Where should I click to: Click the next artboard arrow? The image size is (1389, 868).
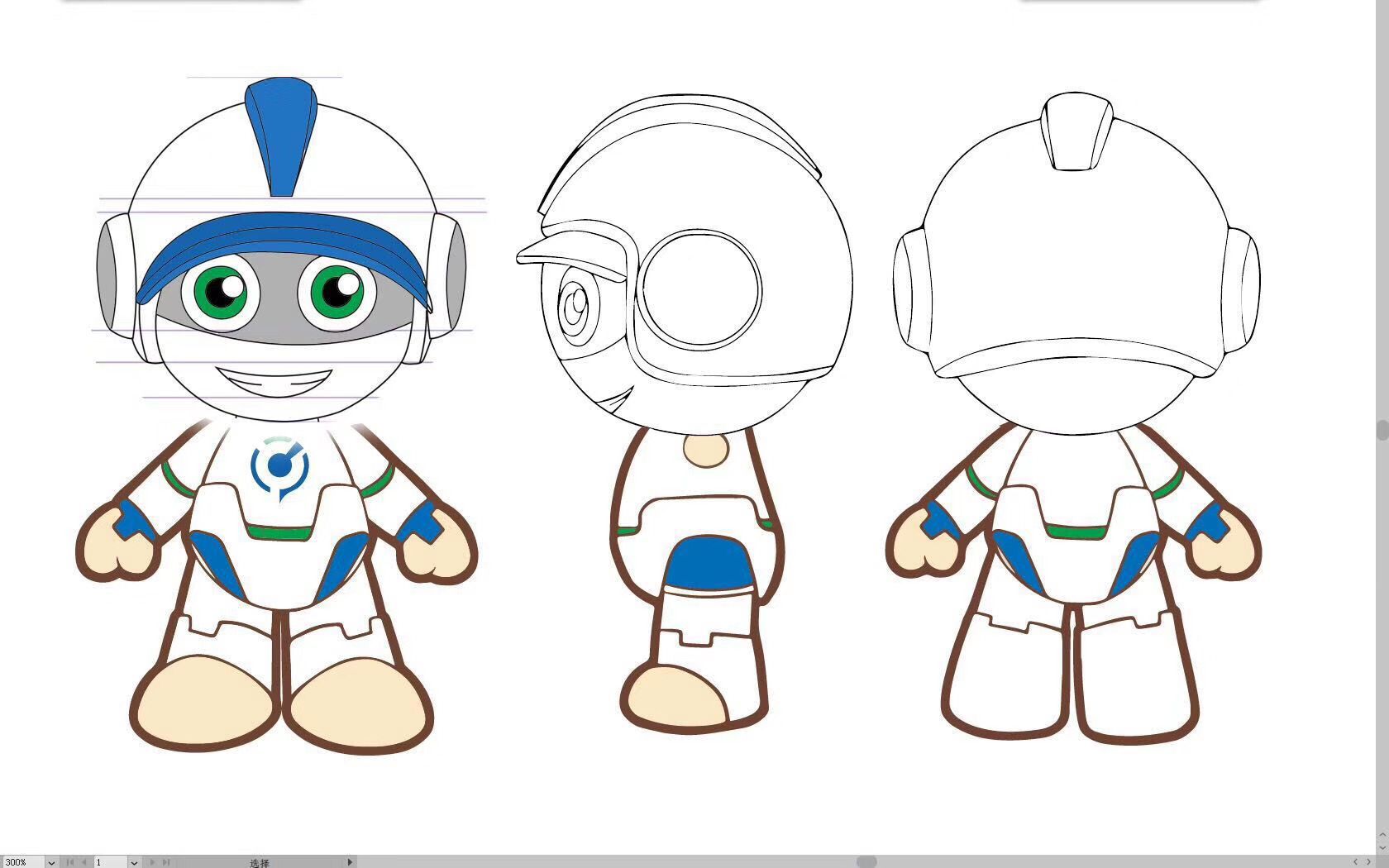pos(152,862)
